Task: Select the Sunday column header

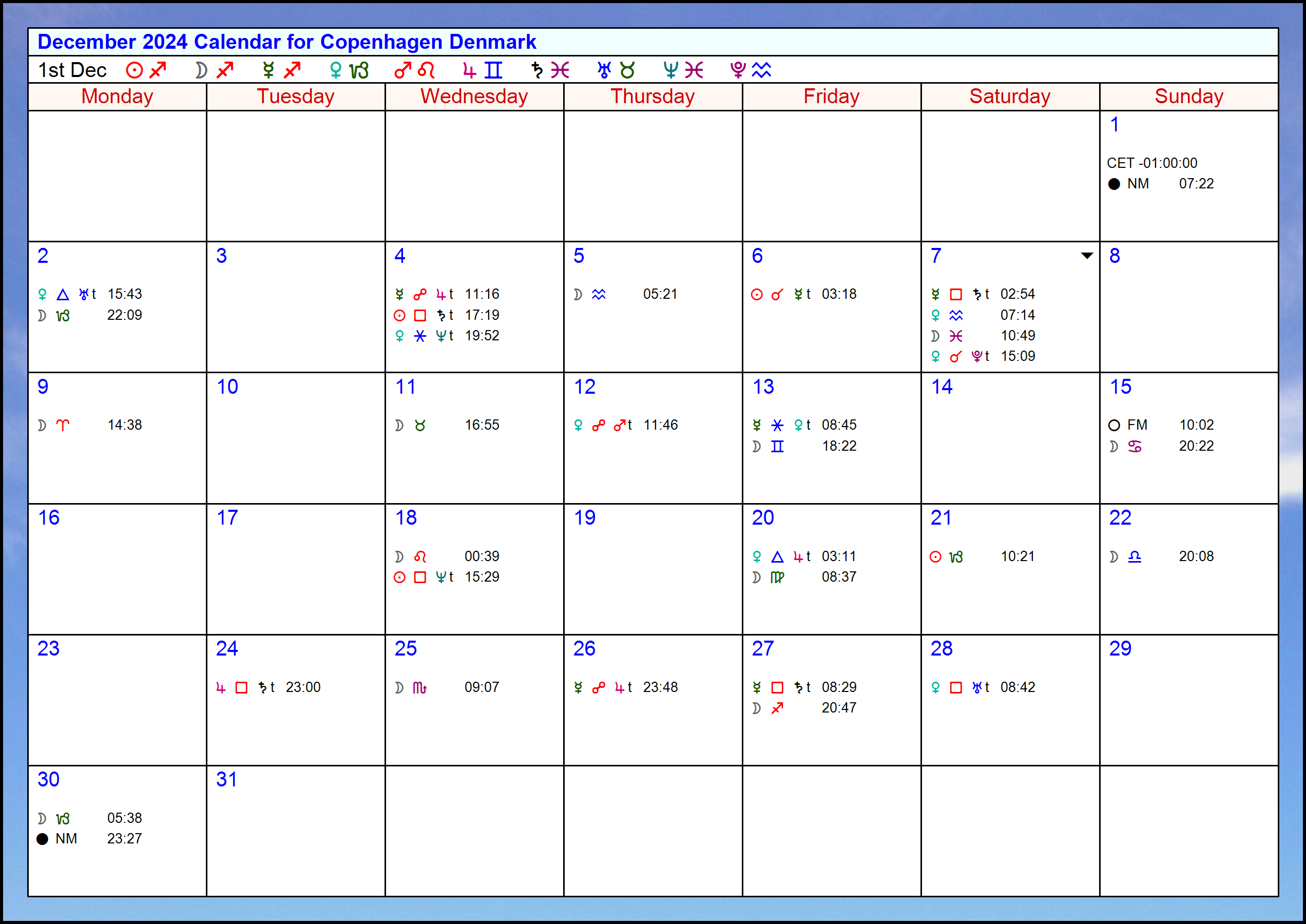Action: [x=1189, y=97]
